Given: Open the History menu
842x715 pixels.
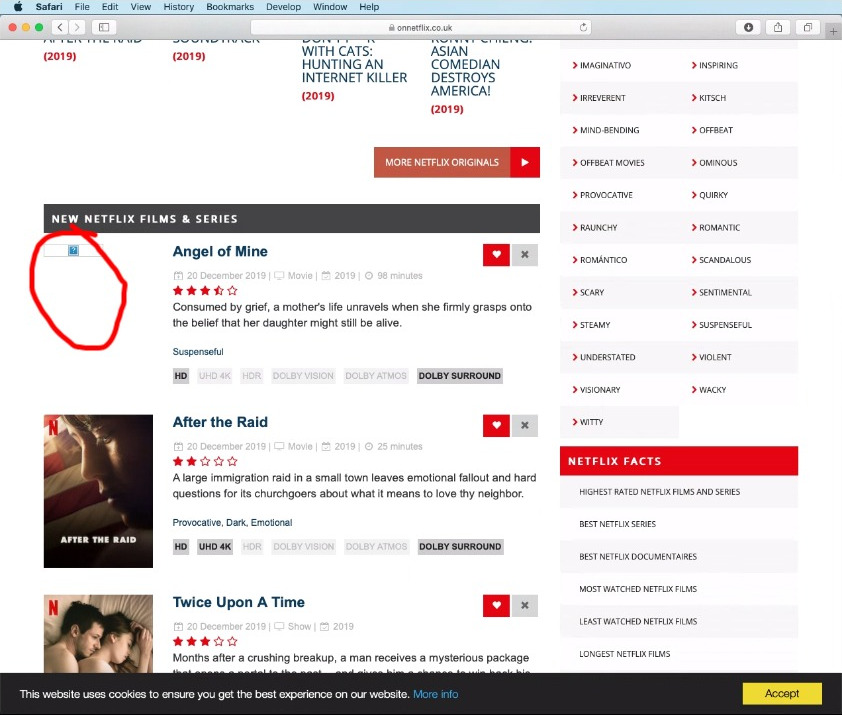Looking at the screenshot, I should click(178, 7).
